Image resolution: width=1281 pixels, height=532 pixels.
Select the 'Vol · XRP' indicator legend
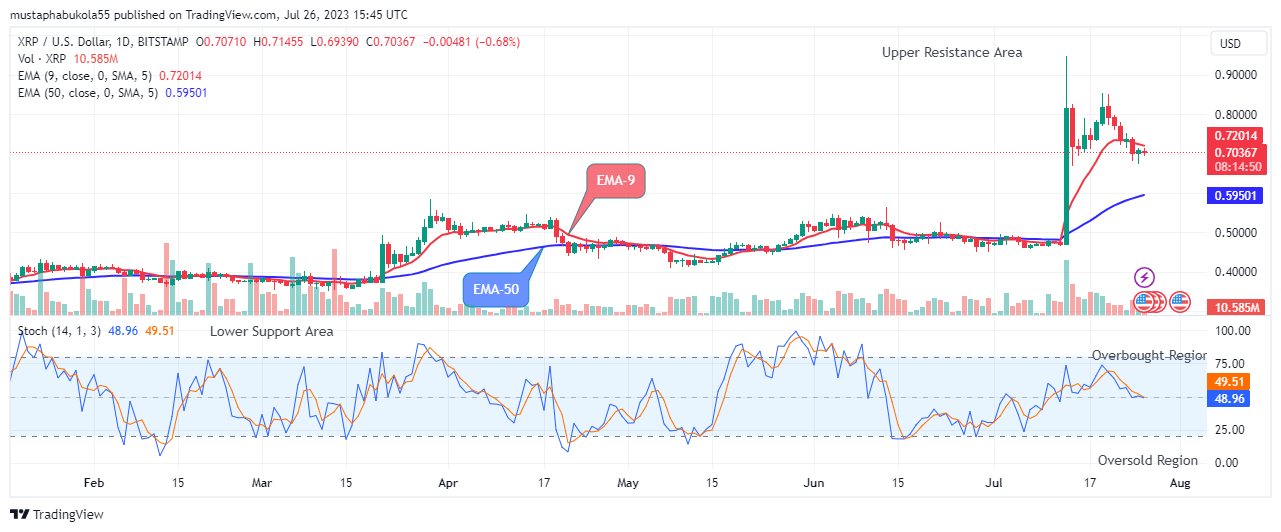(42, 59)
